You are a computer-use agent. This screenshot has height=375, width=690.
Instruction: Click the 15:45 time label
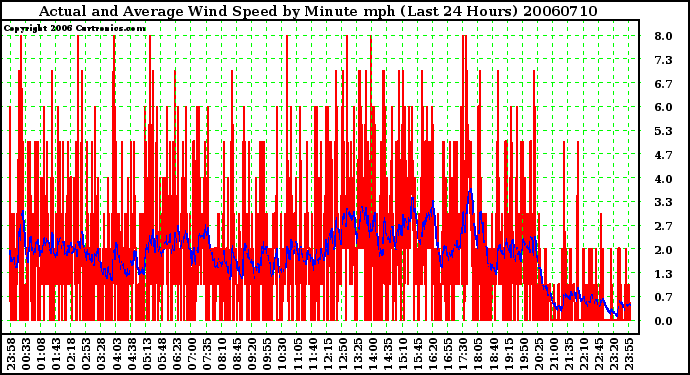418,354
